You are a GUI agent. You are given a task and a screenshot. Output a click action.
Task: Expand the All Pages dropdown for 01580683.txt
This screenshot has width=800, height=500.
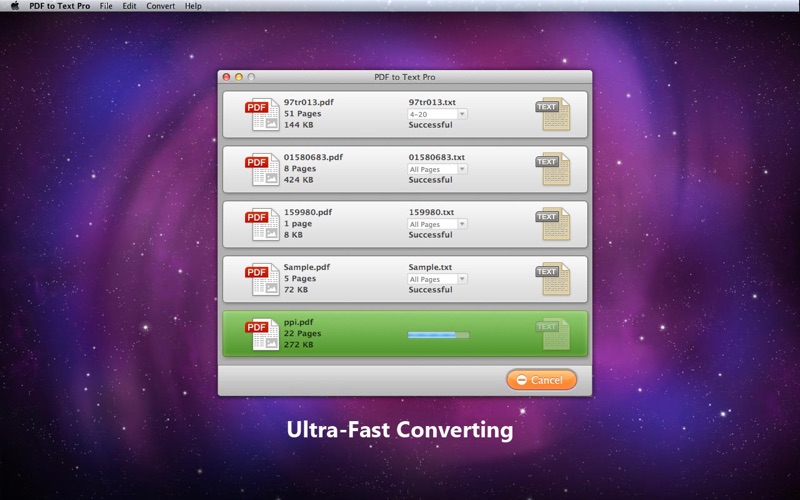tap(437, 169)
